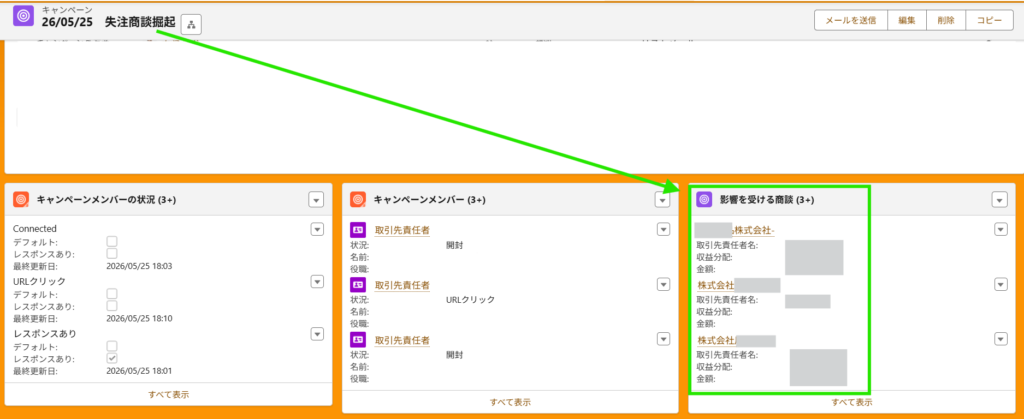The width and height of the screenshot is (1024, 419).
Task: Open dropdown for キャンペーンメンバー panel header
Action: [663, 200]
